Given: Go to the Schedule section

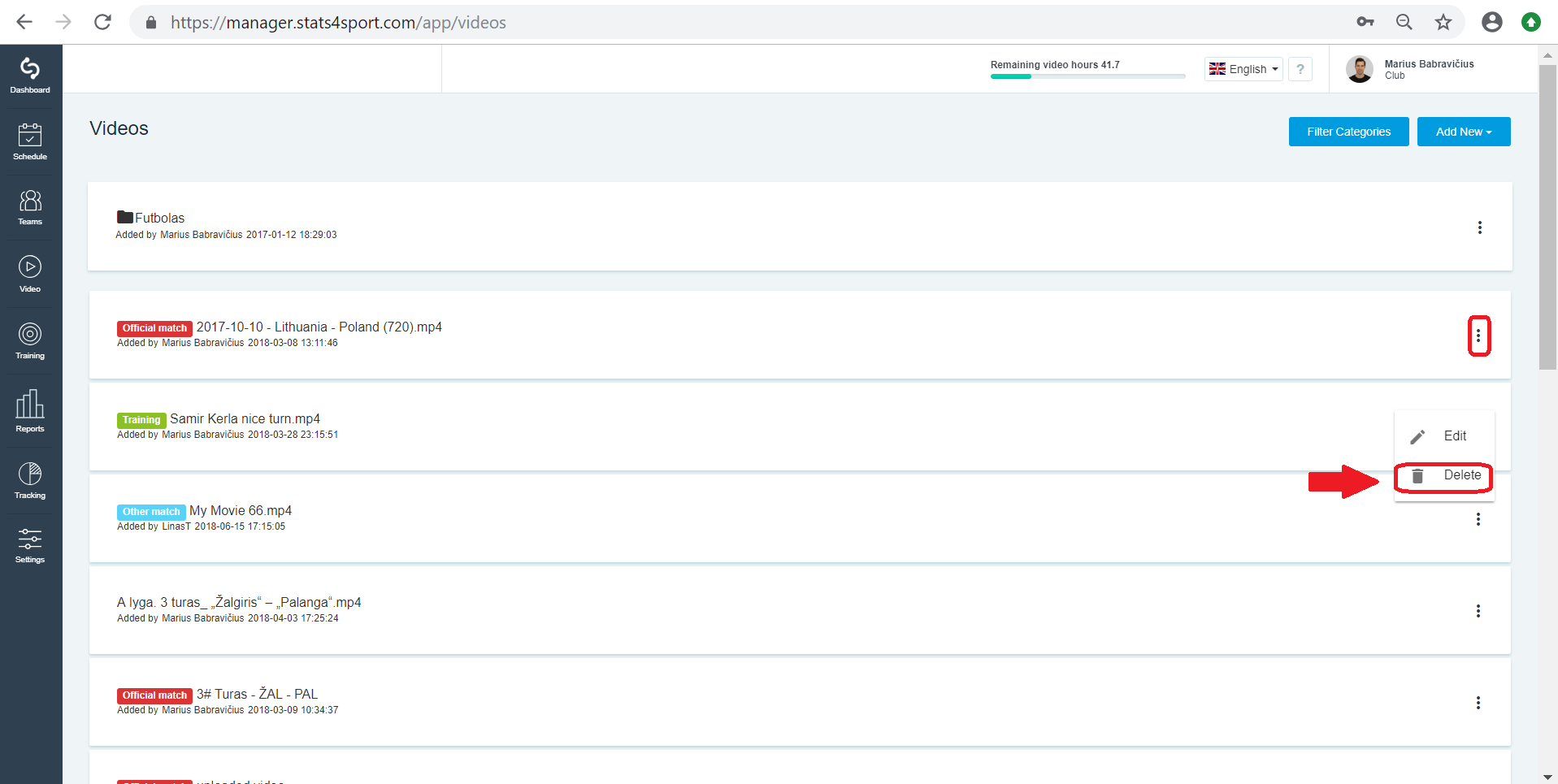Looking at the screenshot, I should (30, 142).
